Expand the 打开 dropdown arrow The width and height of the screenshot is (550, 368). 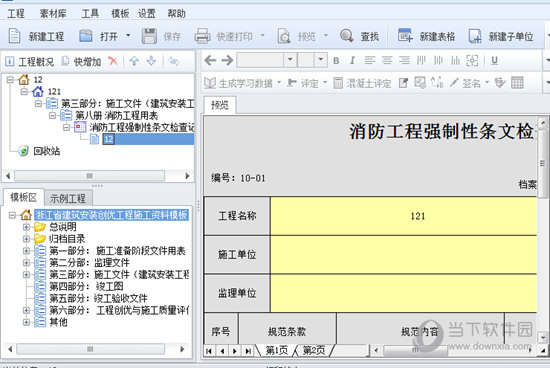(128, 35)
